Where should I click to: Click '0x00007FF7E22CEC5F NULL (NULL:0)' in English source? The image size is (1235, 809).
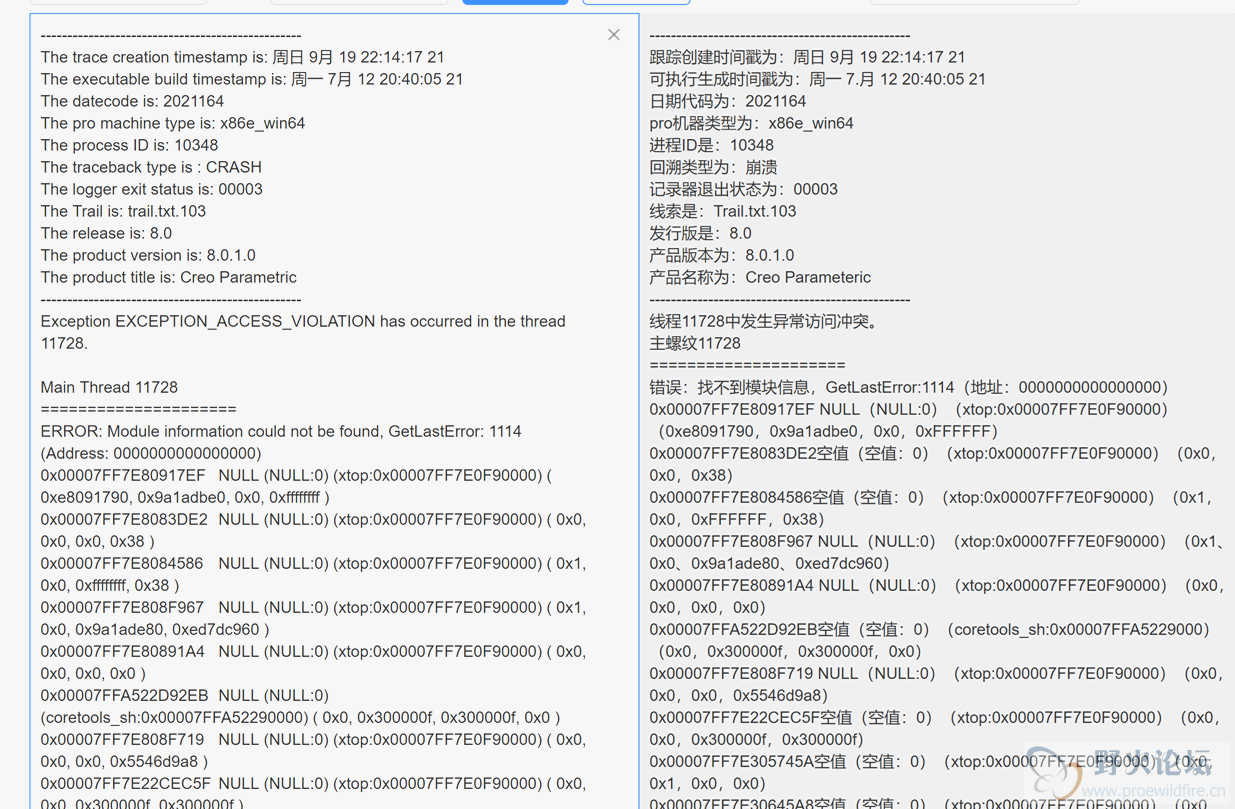tap(184, 783)
